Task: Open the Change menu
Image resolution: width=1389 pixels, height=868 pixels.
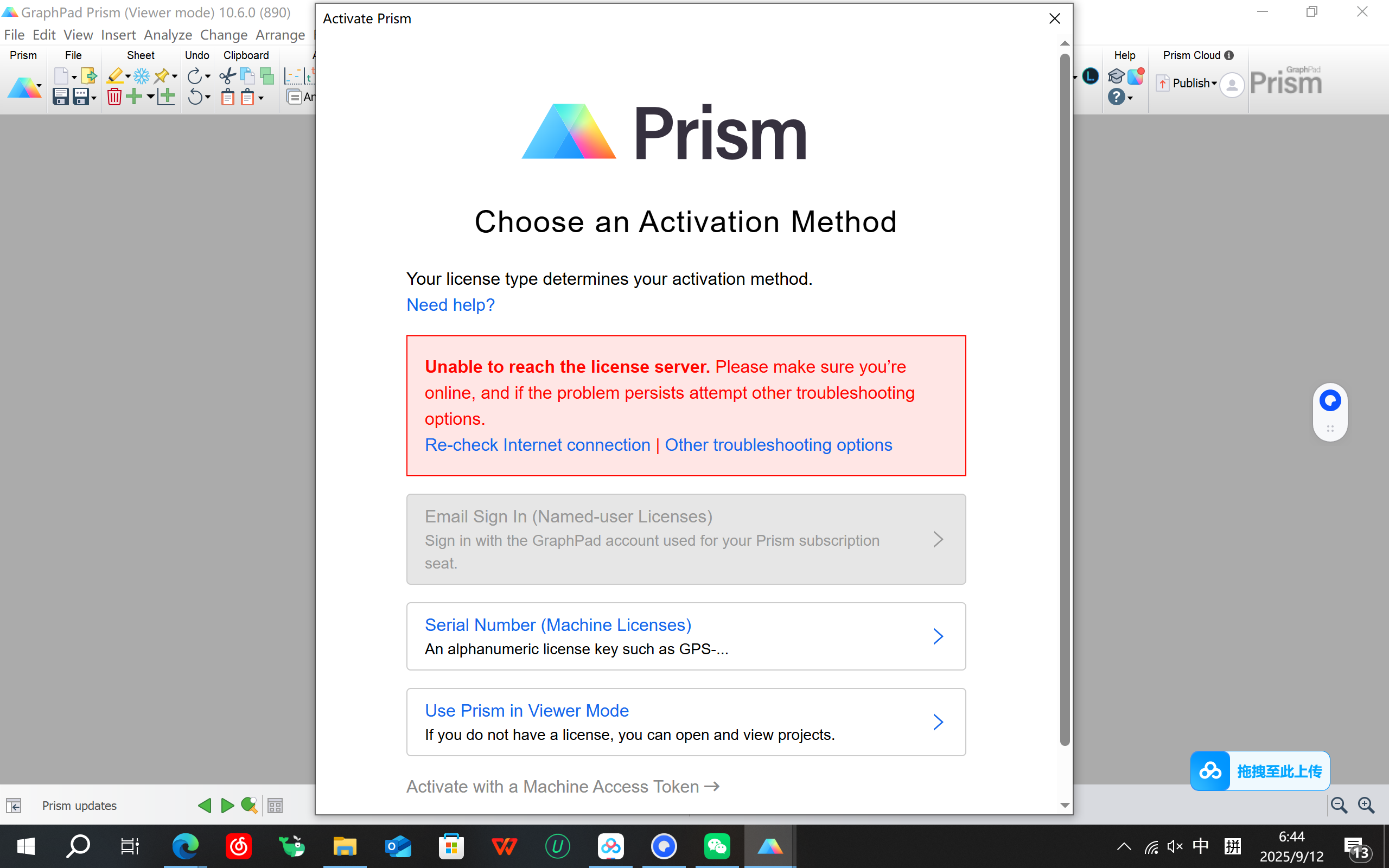Action: tap(224, 34)
